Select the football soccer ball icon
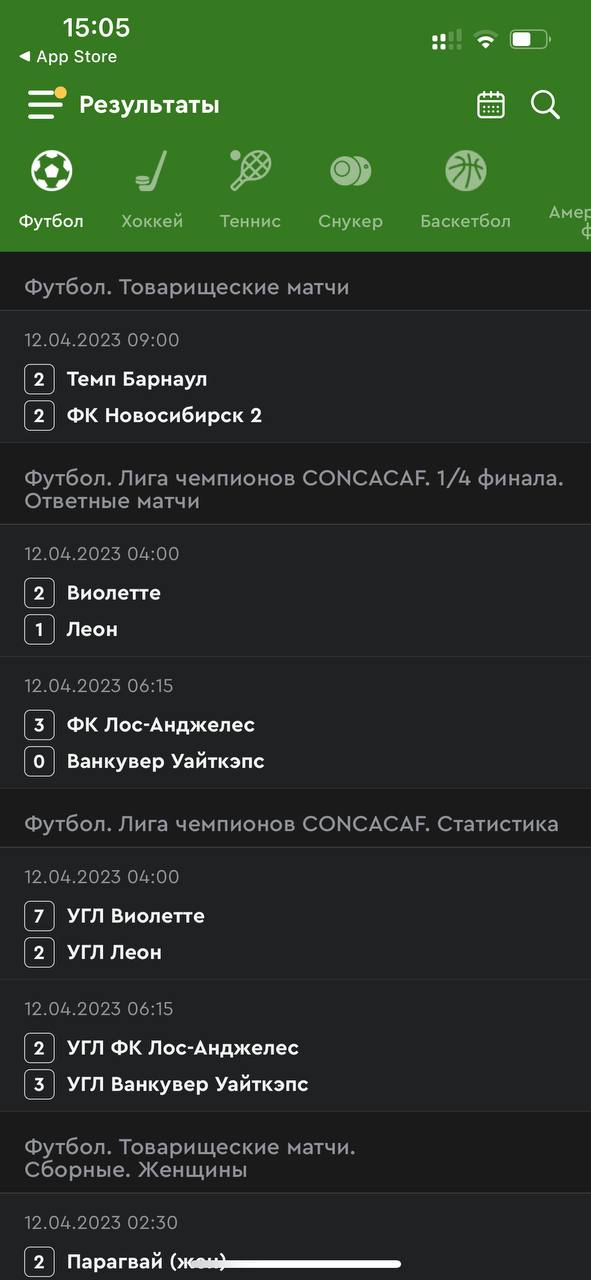This screenshot has height=1280, width=591. (51, 171)
